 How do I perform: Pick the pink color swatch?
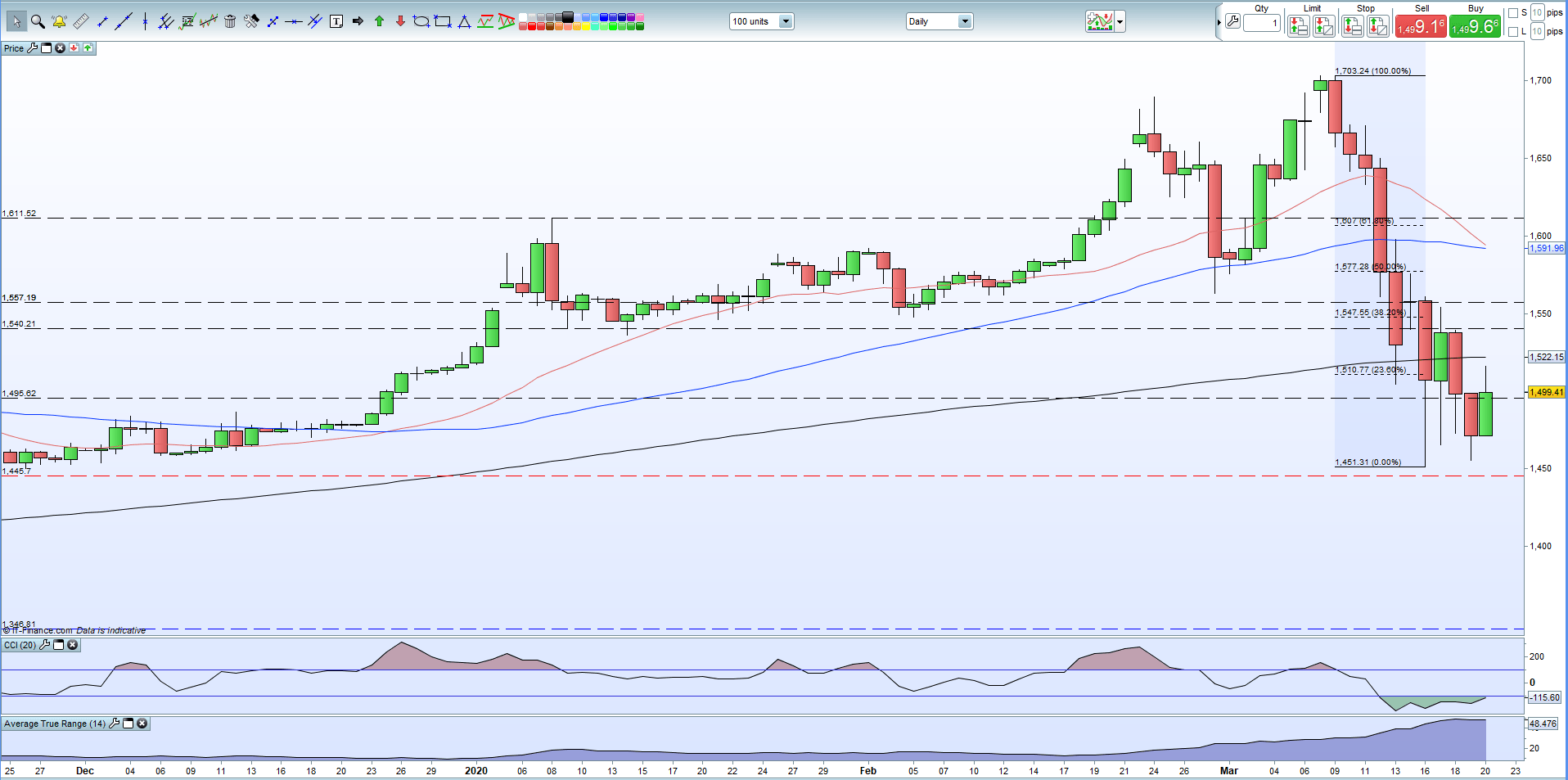(640, 16)
